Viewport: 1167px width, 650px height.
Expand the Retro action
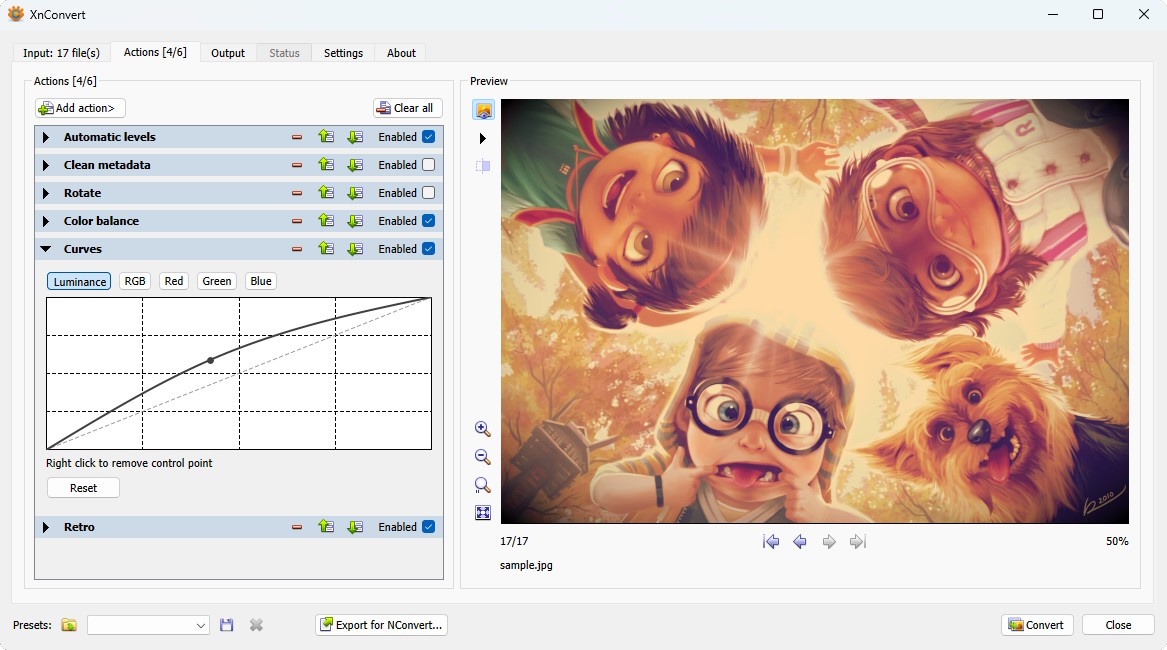click(46, 527)
